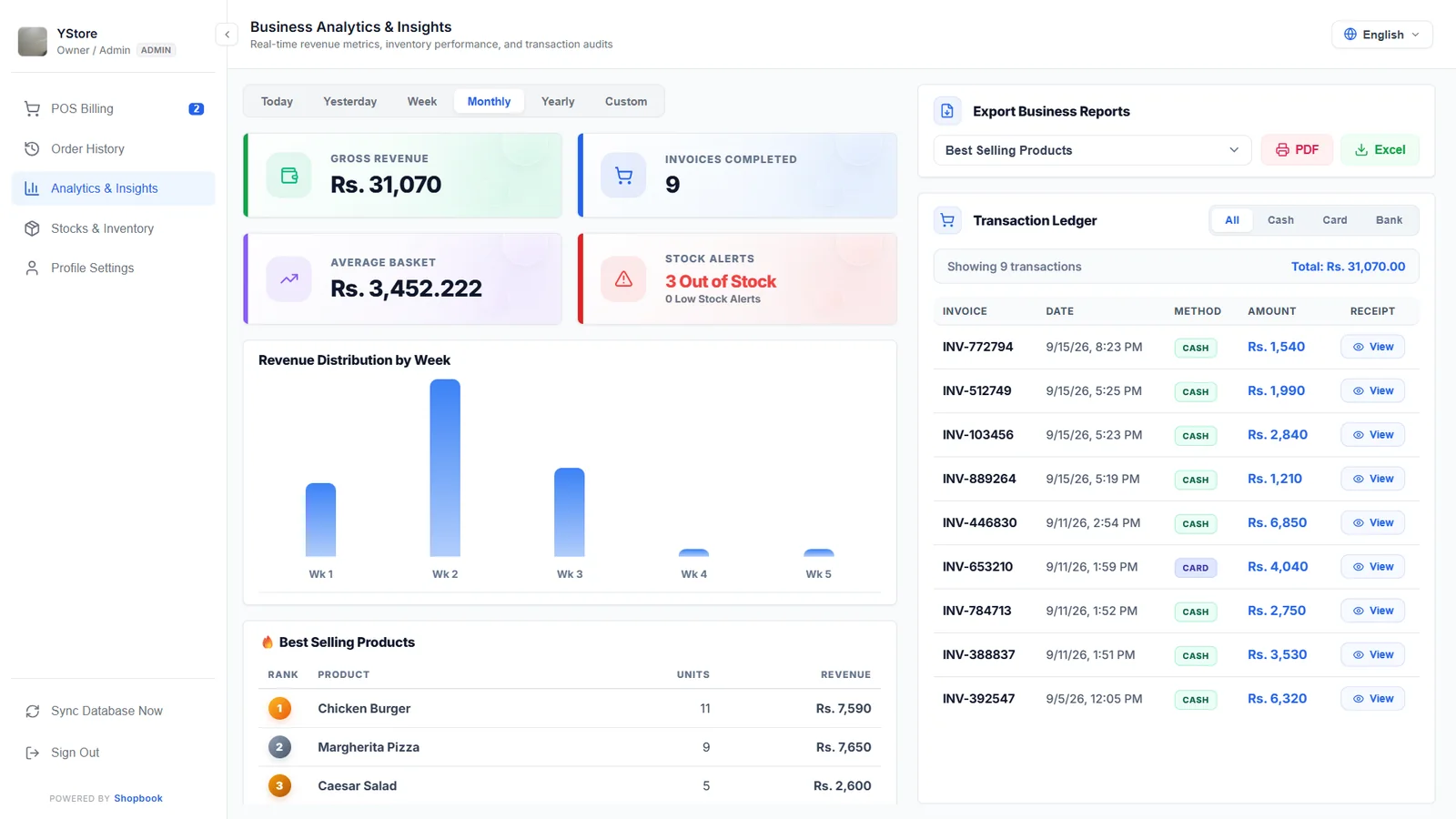The image size is (1456, 819).
Task: Click the Gross Revenue wallet icon
Action: pos(289,176)
